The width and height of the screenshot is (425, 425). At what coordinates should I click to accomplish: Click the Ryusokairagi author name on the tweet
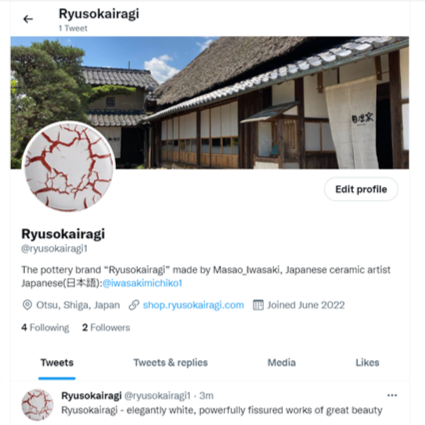coord(91,396)
